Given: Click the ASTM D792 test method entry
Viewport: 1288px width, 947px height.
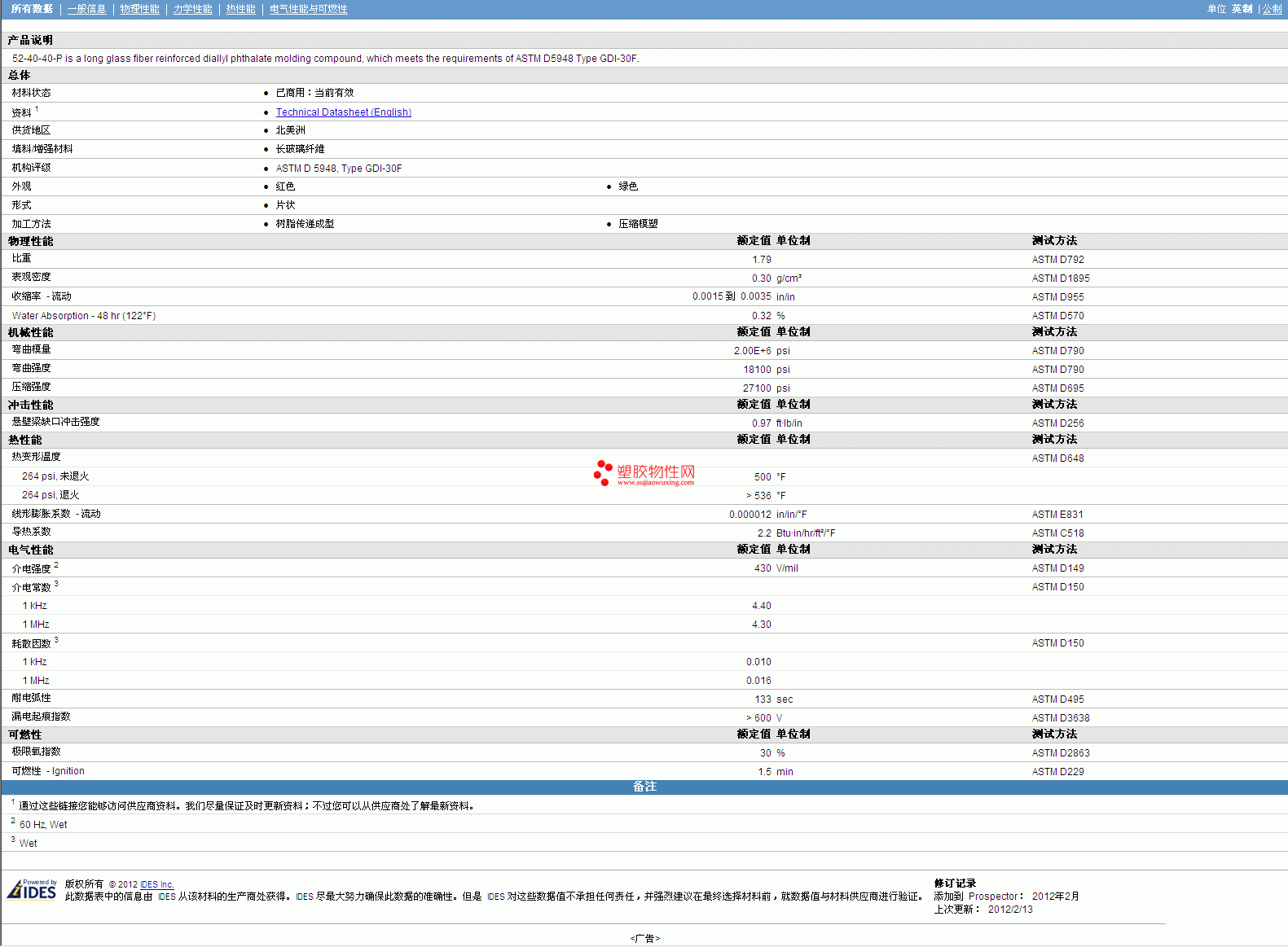Looking at the screenshot, I should point(1057,260).
